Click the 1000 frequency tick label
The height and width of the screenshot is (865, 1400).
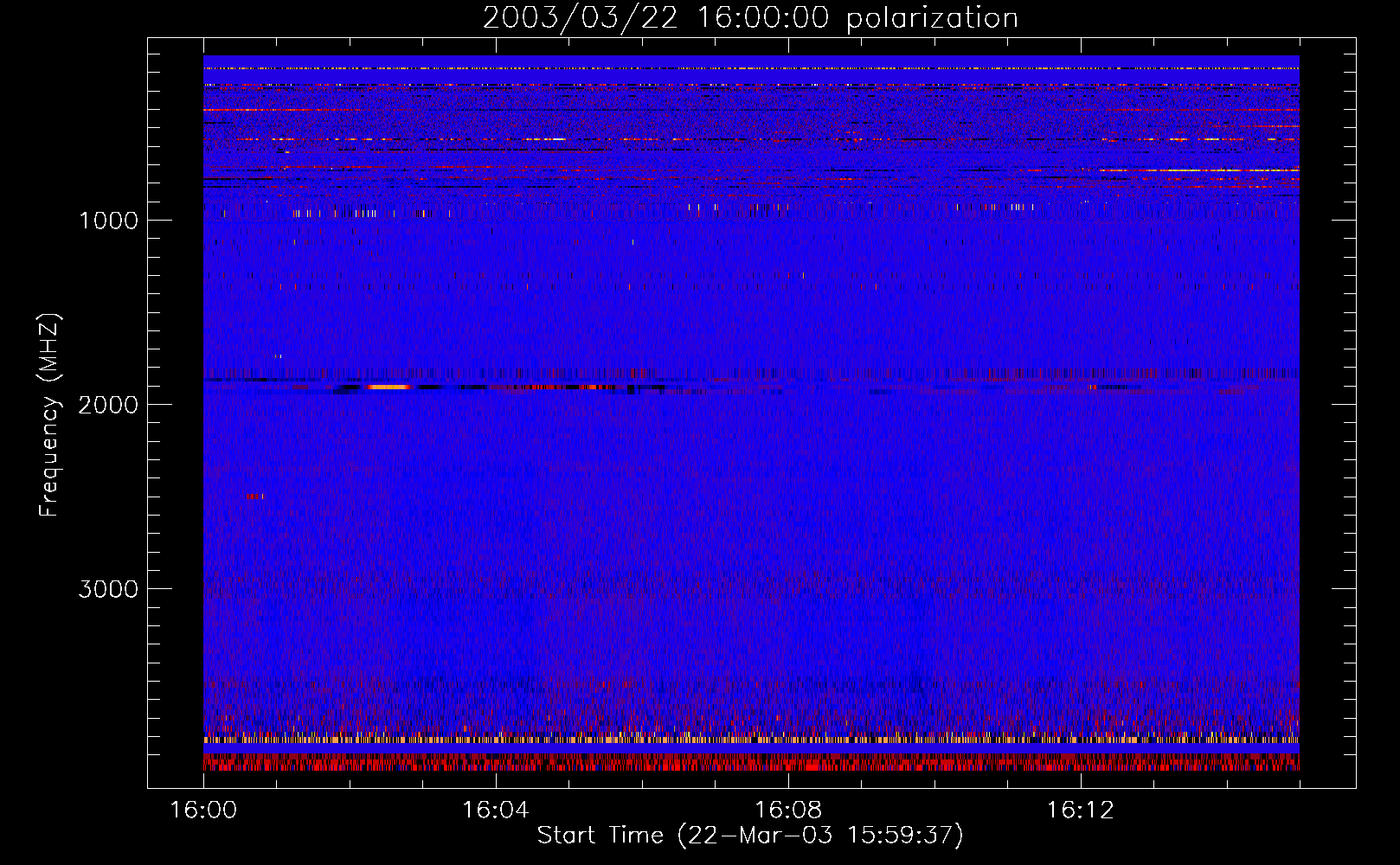coord(109,220)
